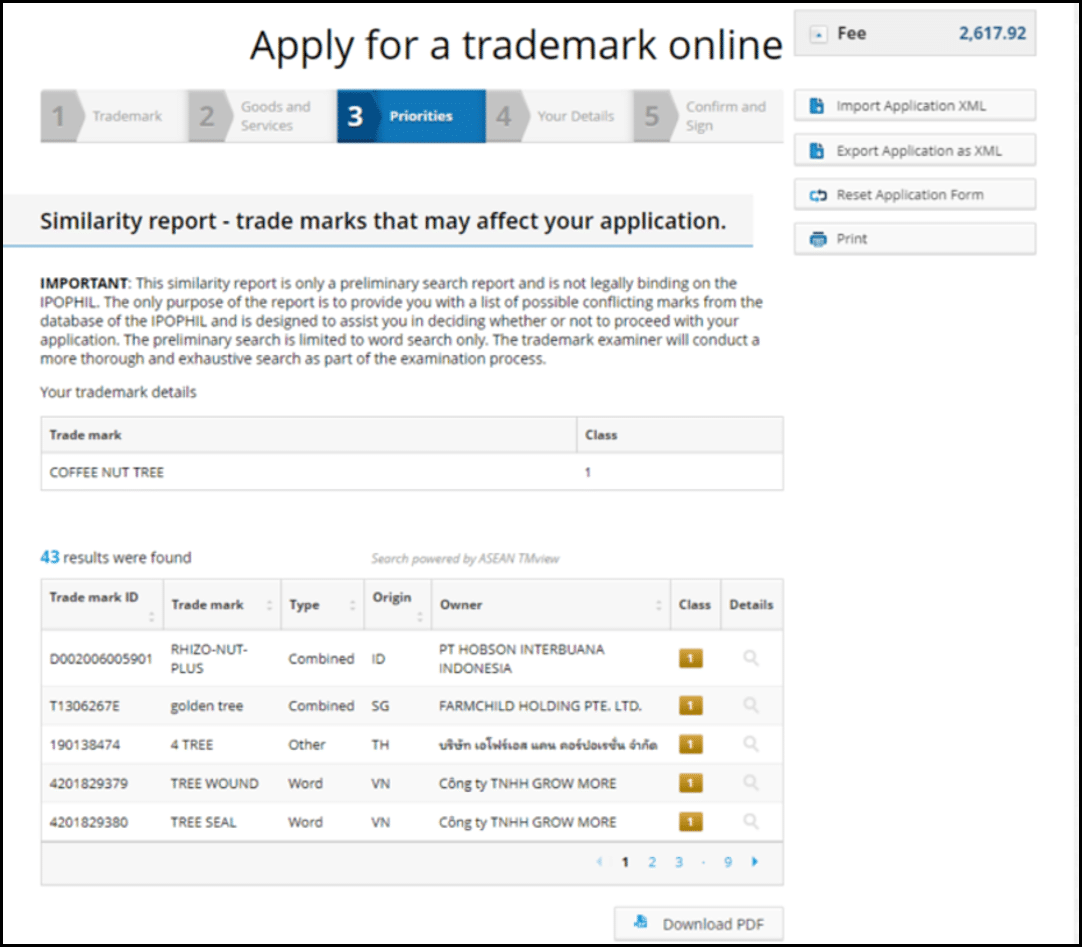Open step 5 Confirm and Sign
Viewport: 1082px width, 947px height.
(708, 116)
